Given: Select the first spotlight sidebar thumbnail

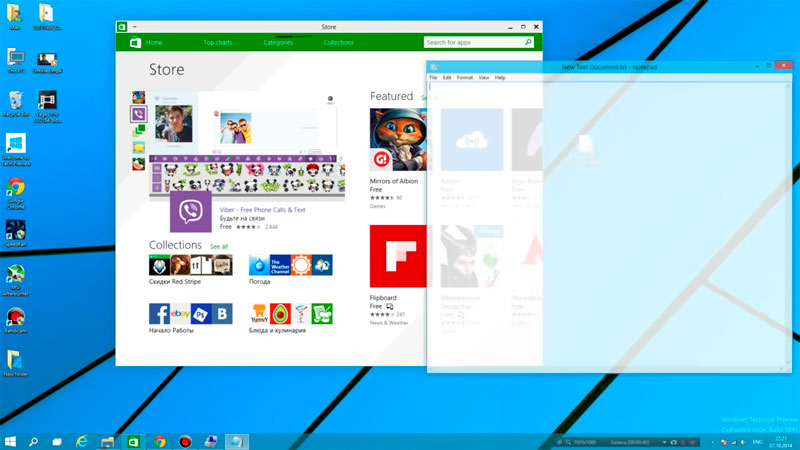Looking at the screenshot, I should pos(138,97).
